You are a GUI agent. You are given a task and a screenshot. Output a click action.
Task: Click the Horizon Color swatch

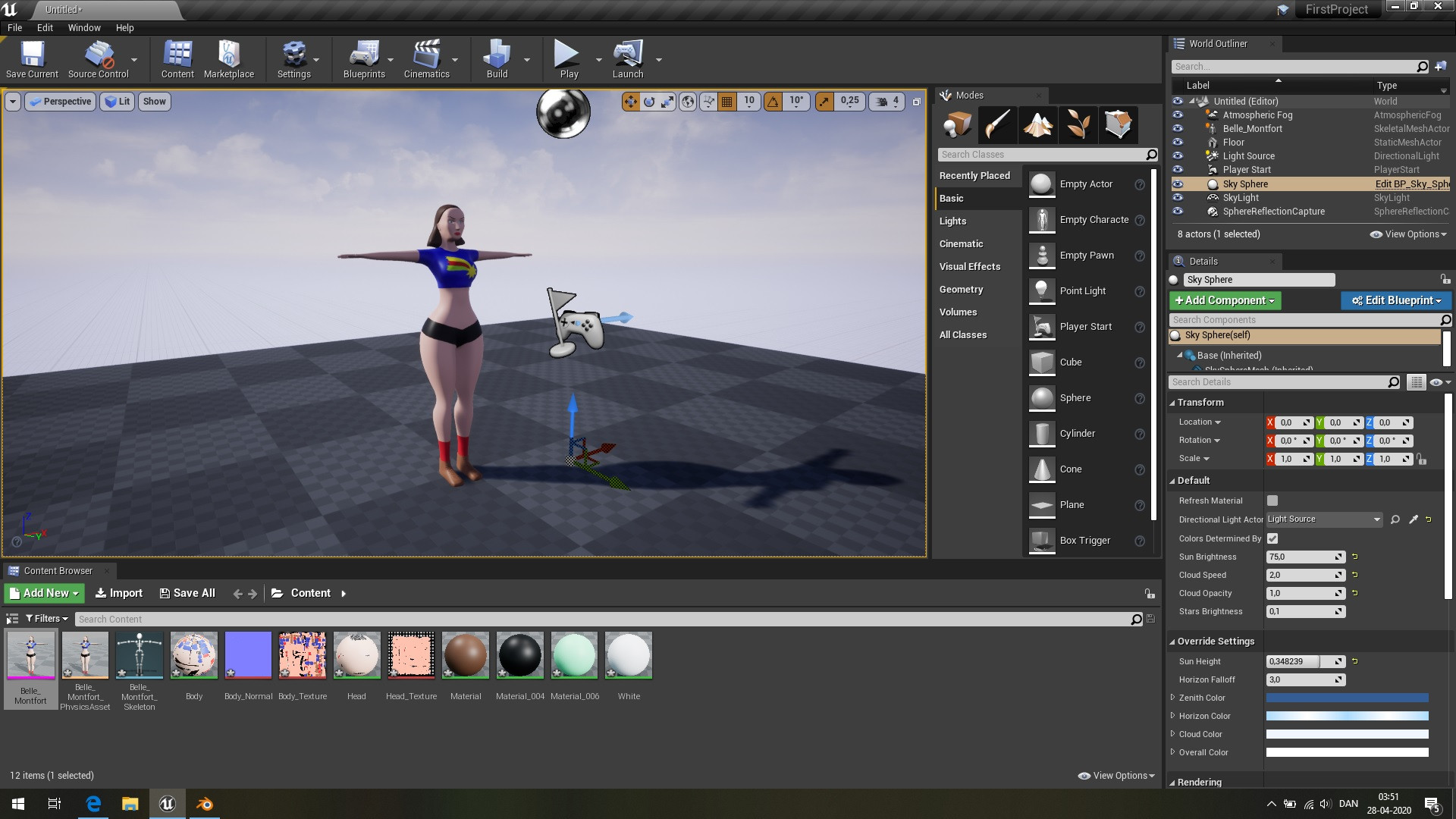(1348, 716)
